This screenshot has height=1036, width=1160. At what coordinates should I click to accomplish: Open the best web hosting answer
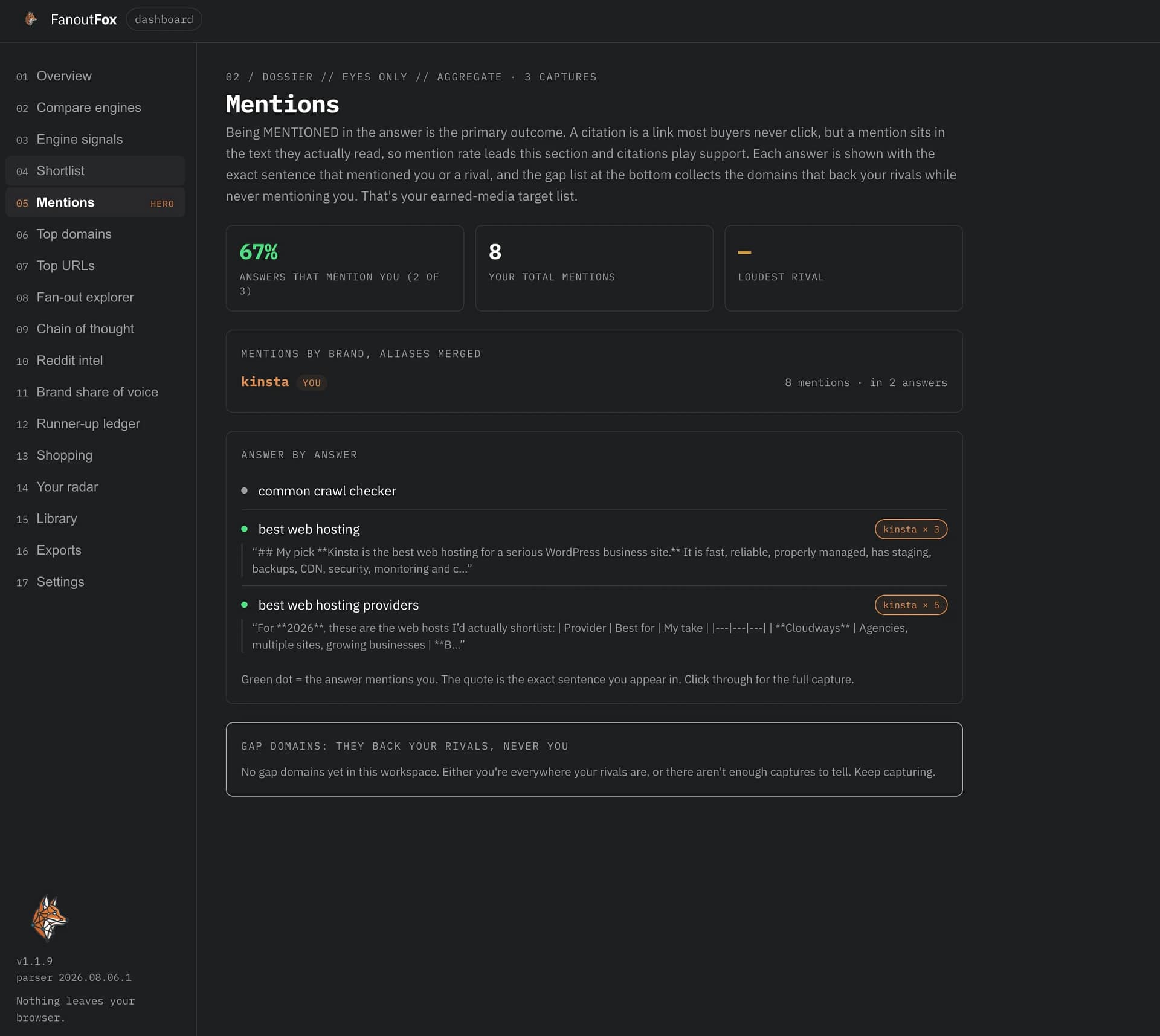309,529
